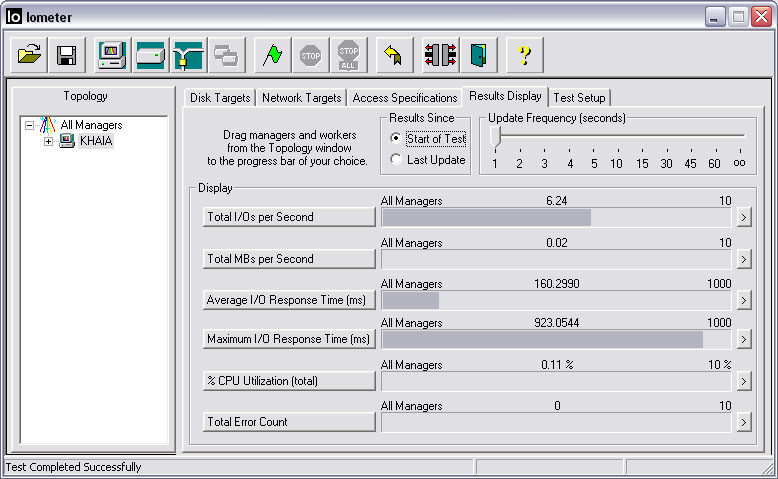Open arrow next to Total Error Count bar
The width and height of the screenshot is (778, 479).
pyautogui.click(x=743, y=422)
